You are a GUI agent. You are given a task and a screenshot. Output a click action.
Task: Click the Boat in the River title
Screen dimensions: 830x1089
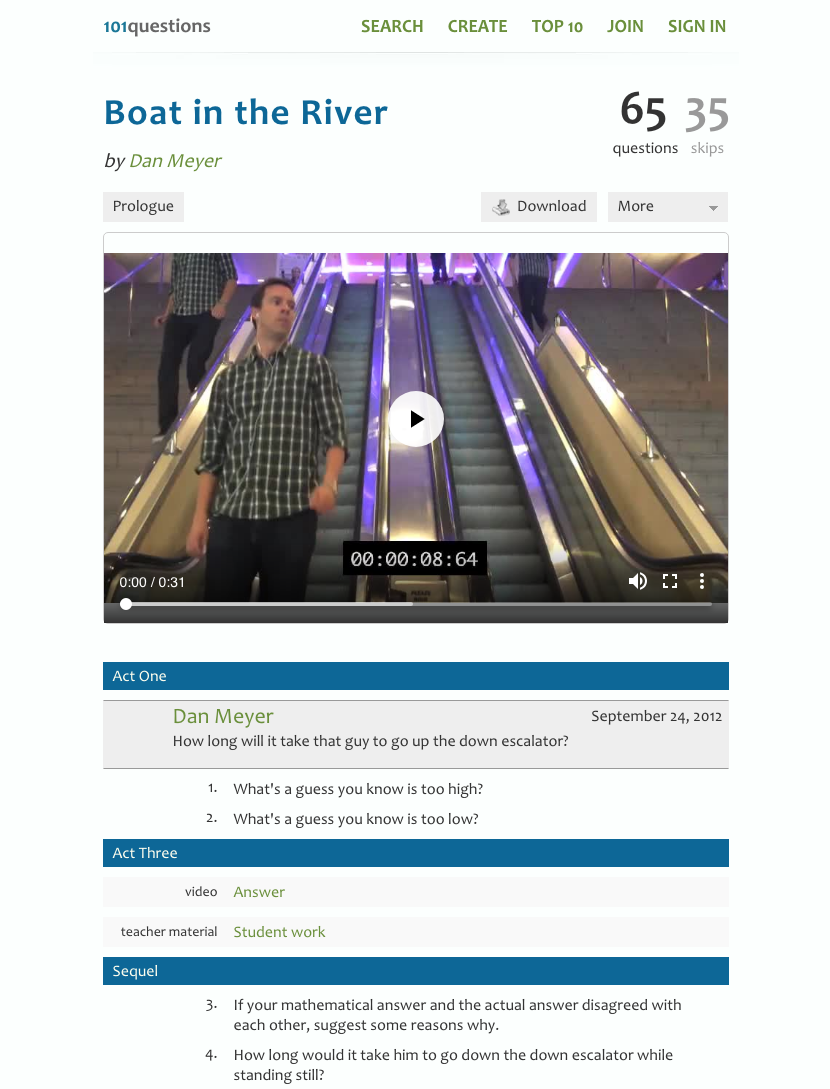[x=246, y=113]
